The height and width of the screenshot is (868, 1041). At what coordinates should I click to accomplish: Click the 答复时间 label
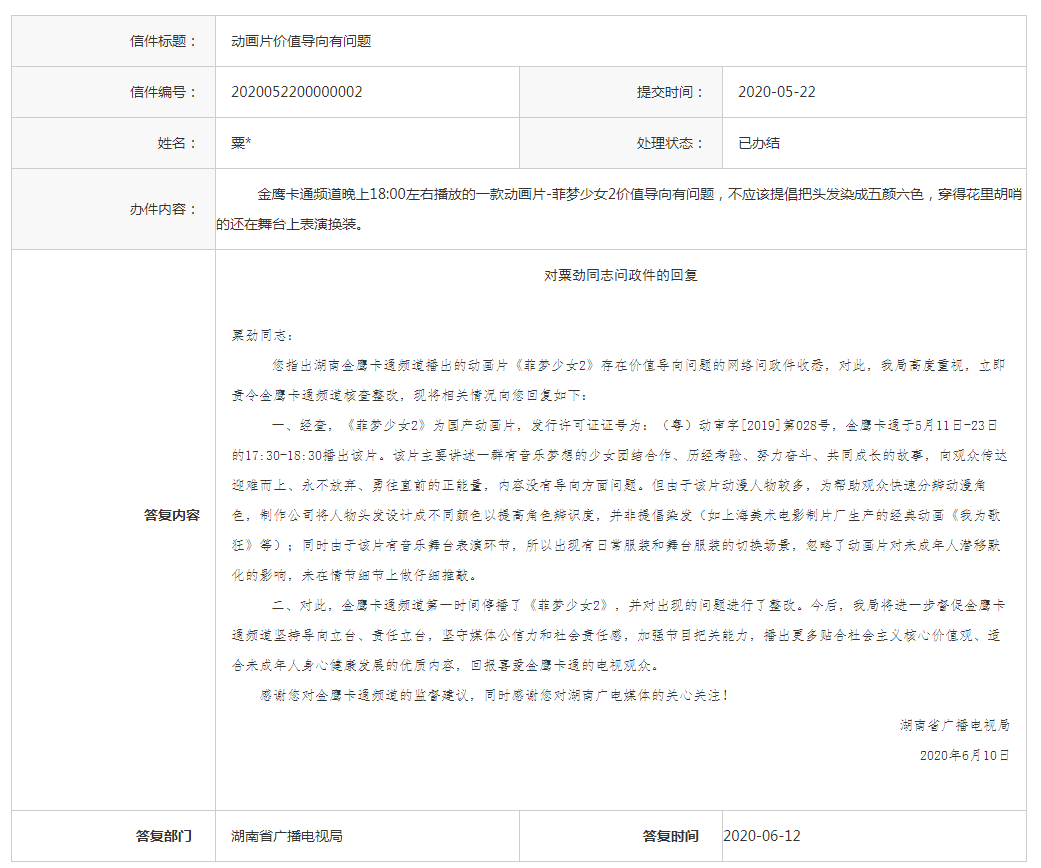coord(670,836)
